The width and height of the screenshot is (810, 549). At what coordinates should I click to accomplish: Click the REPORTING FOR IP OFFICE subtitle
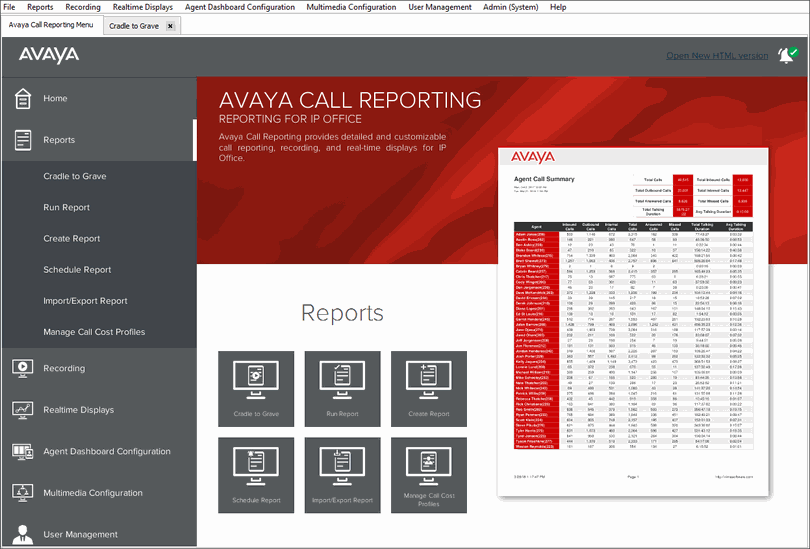coord(290,119)
